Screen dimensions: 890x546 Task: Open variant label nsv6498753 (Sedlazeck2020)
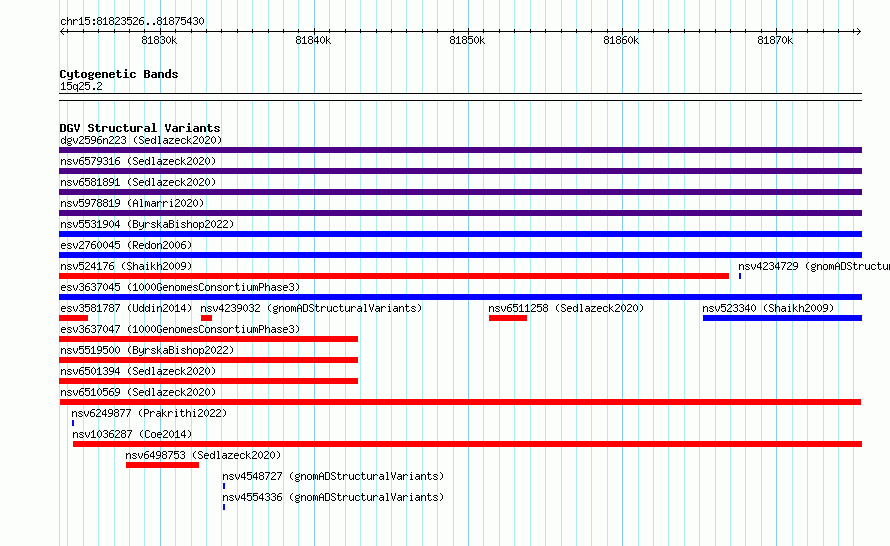pyautogui.click(x=203, y=455)
